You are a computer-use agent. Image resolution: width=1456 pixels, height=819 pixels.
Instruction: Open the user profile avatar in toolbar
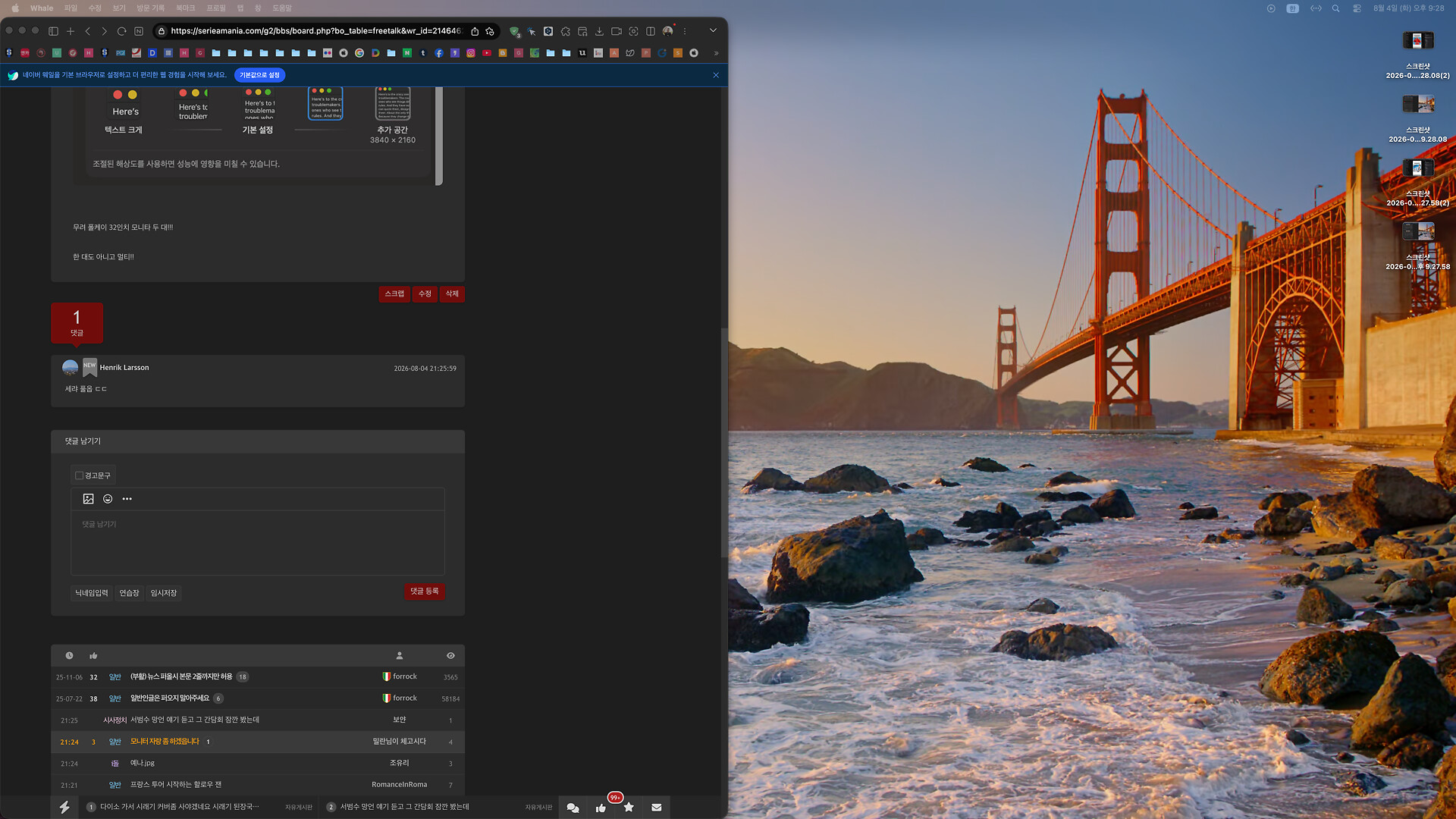(x=667, y=31)
